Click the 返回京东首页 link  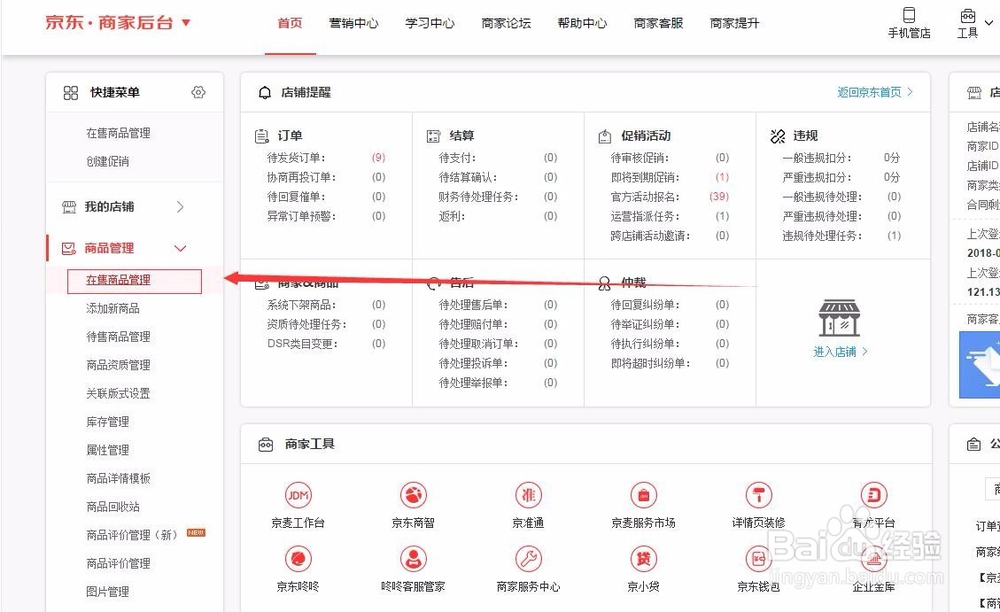pos(875,92)
